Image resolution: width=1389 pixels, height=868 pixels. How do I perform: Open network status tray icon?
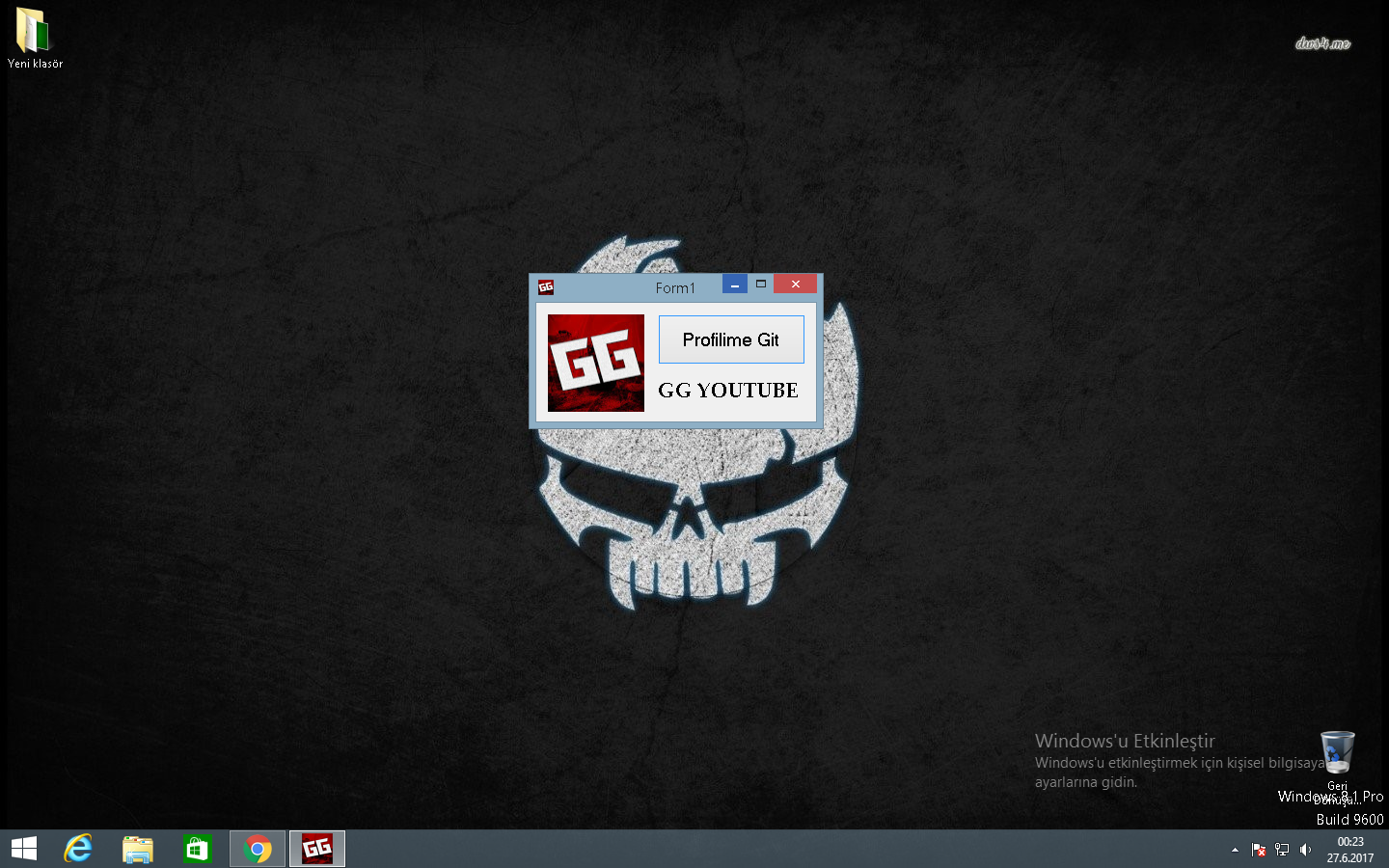pyautogui.click(x=1282, y=850)
